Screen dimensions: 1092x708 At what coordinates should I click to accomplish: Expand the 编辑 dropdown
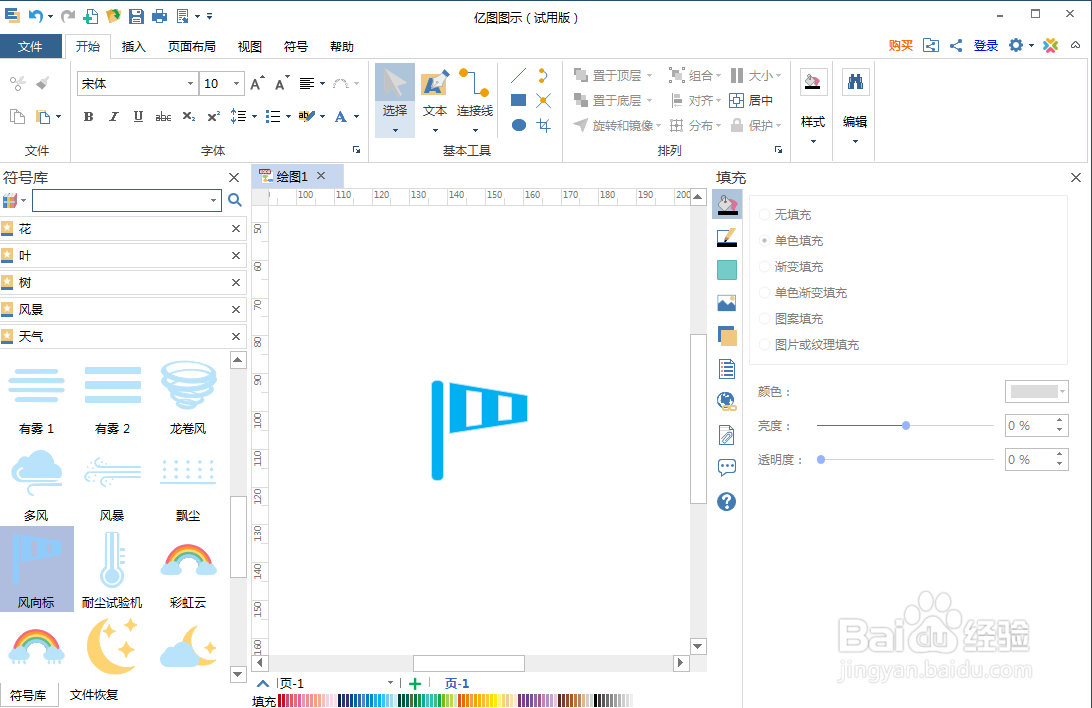pyautogui.click(x=855, y=141)
